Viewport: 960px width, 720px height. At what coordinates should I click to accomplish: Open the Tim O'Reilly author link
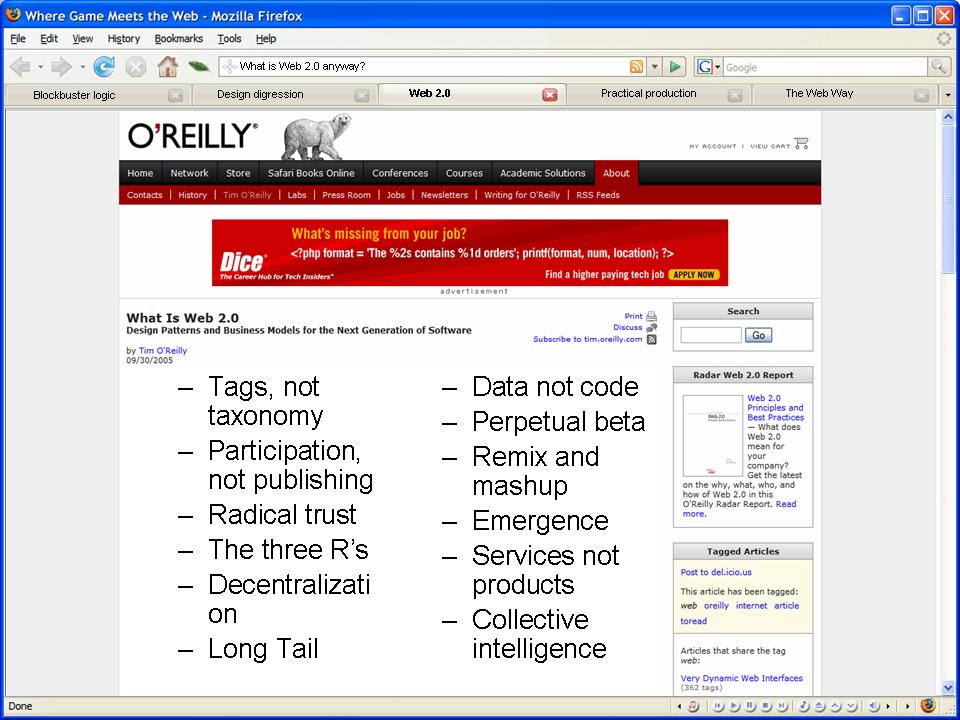[163, 350]
